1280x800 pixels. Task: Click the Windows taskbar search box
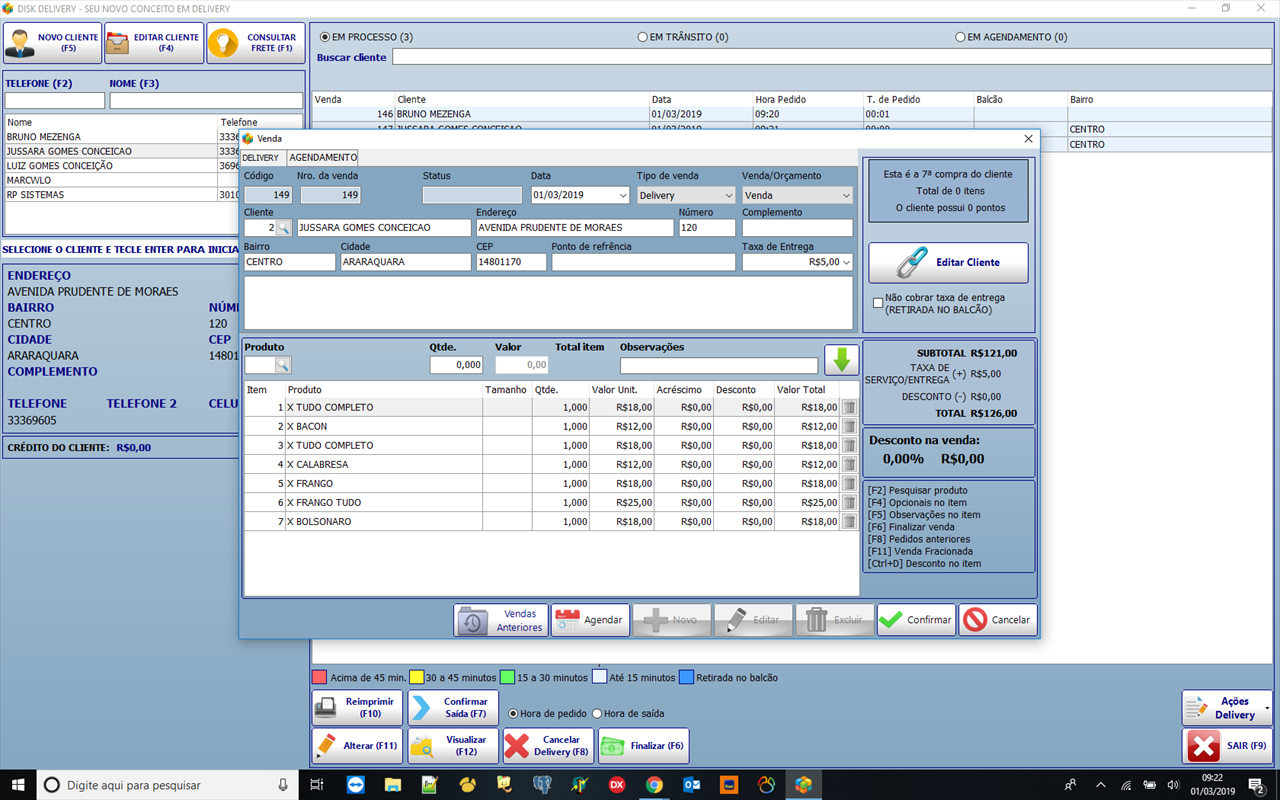coord(169,785)
